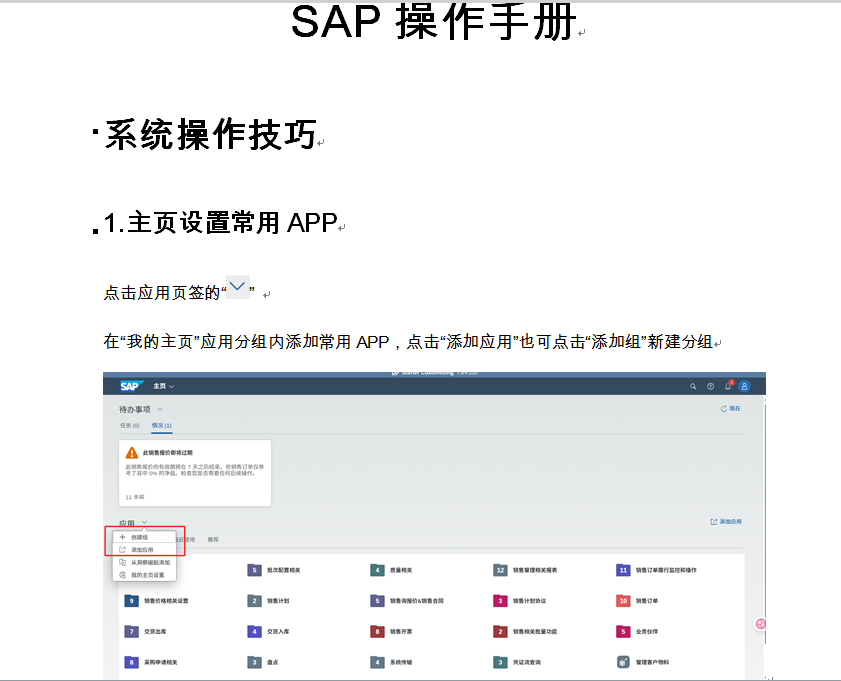
Task: Open the help question mark icon
Action: (710, 386)
